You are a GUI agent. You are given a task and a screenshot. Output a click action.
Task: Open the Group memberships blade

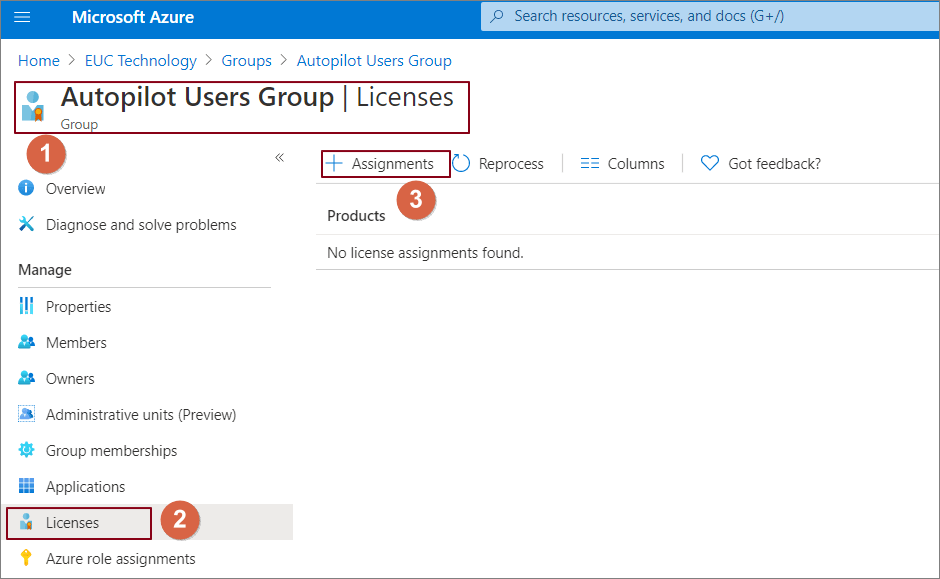tap(112, 451)
